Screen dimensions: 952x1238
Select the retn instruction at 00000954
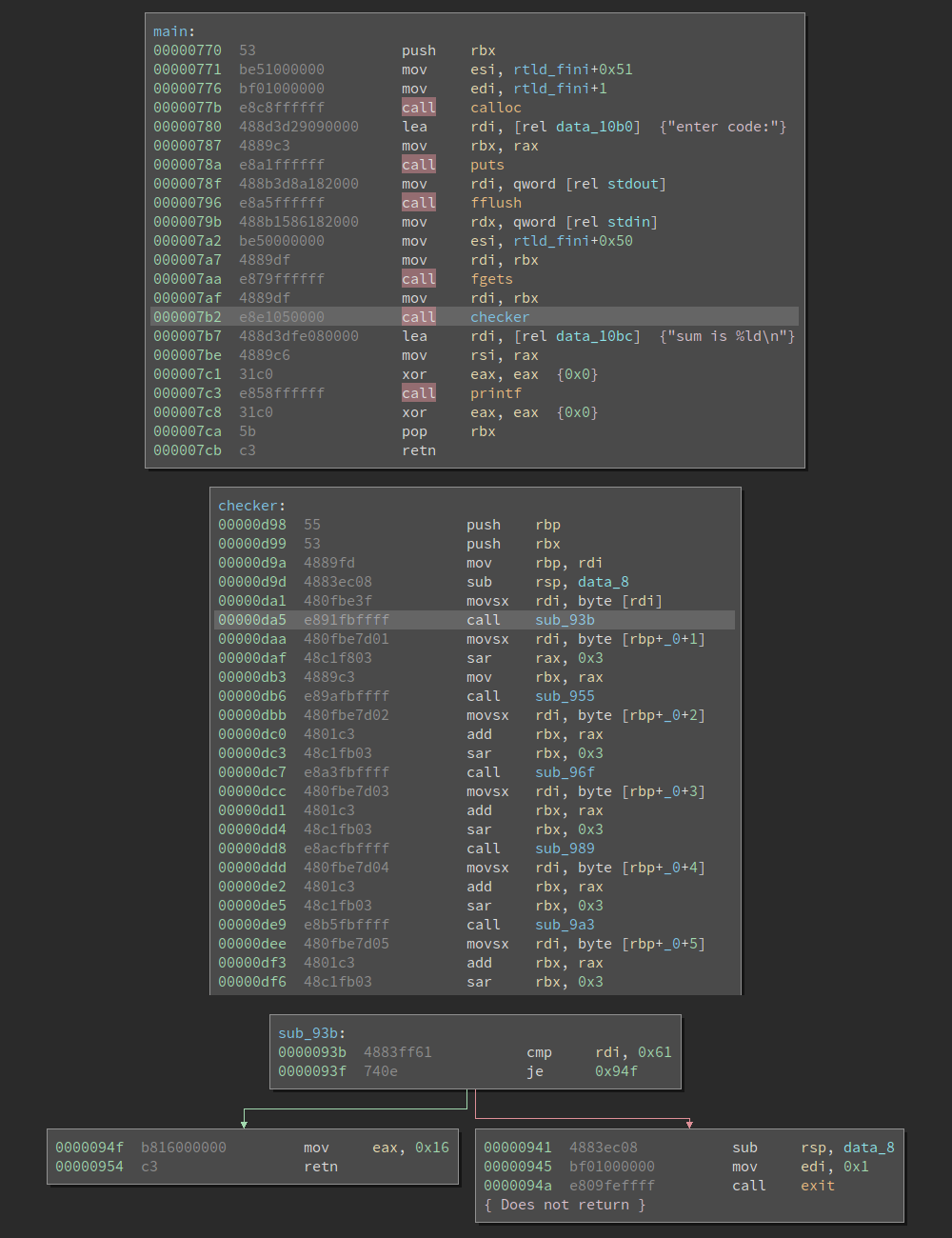(321, 1167)
